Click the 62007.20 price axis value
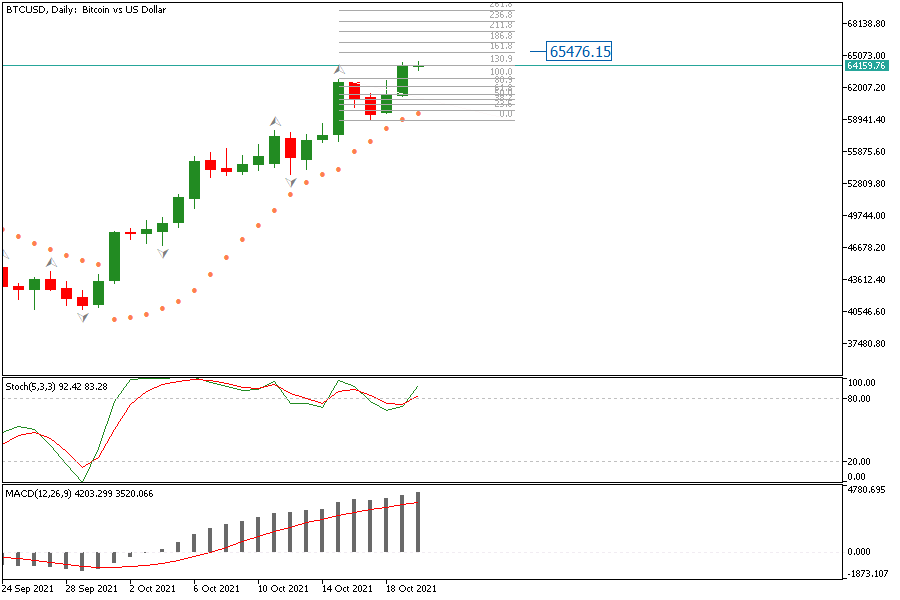 point(866,88)
